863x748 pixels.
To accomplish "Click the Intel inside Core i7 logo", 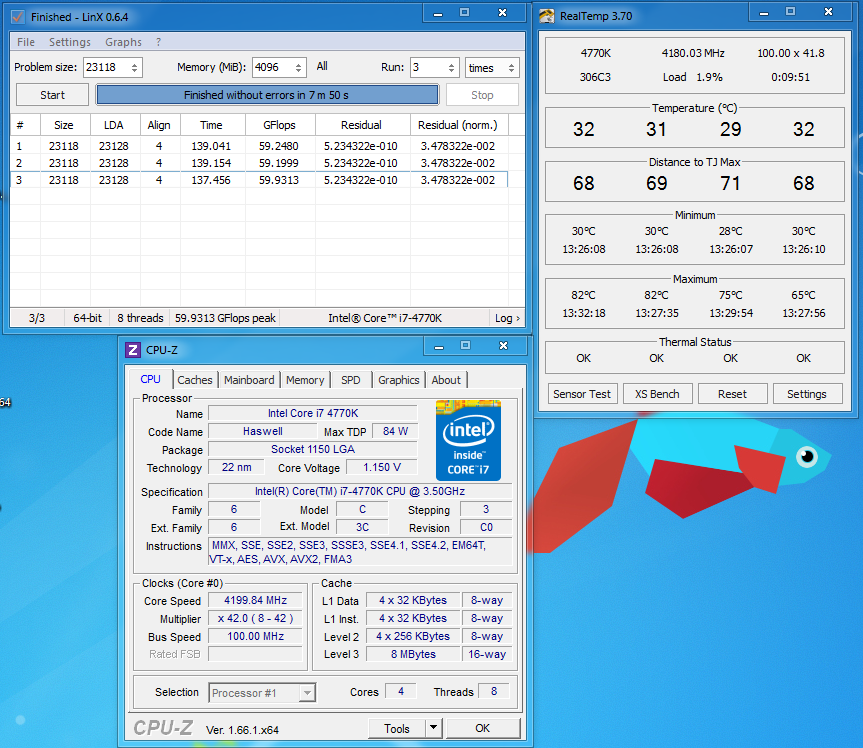I will click(468, 440).
